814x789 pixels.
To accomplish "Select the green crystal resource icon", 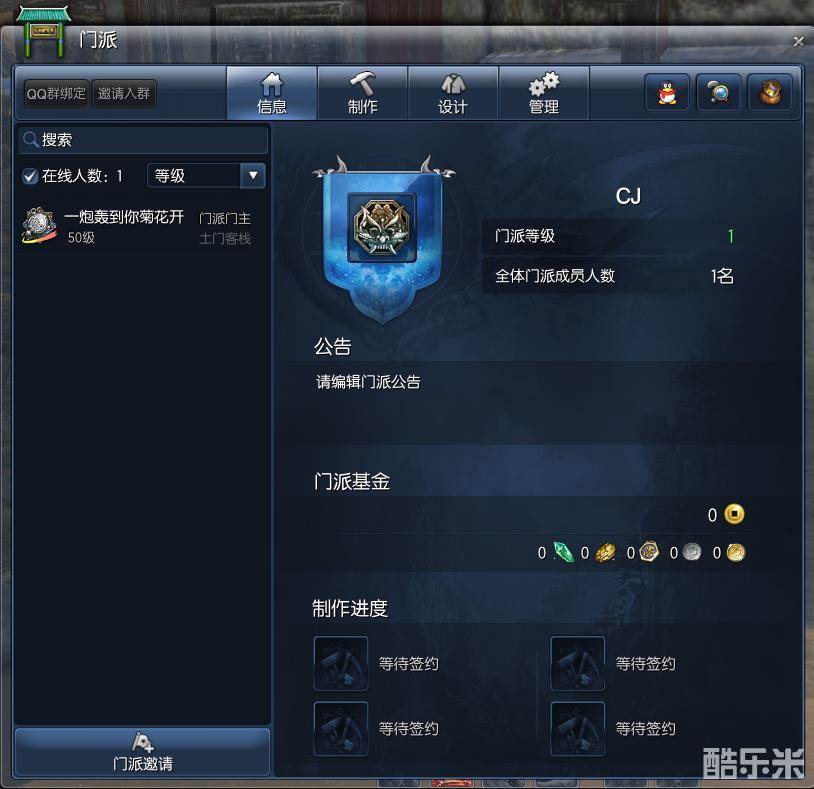I will 563,552.
